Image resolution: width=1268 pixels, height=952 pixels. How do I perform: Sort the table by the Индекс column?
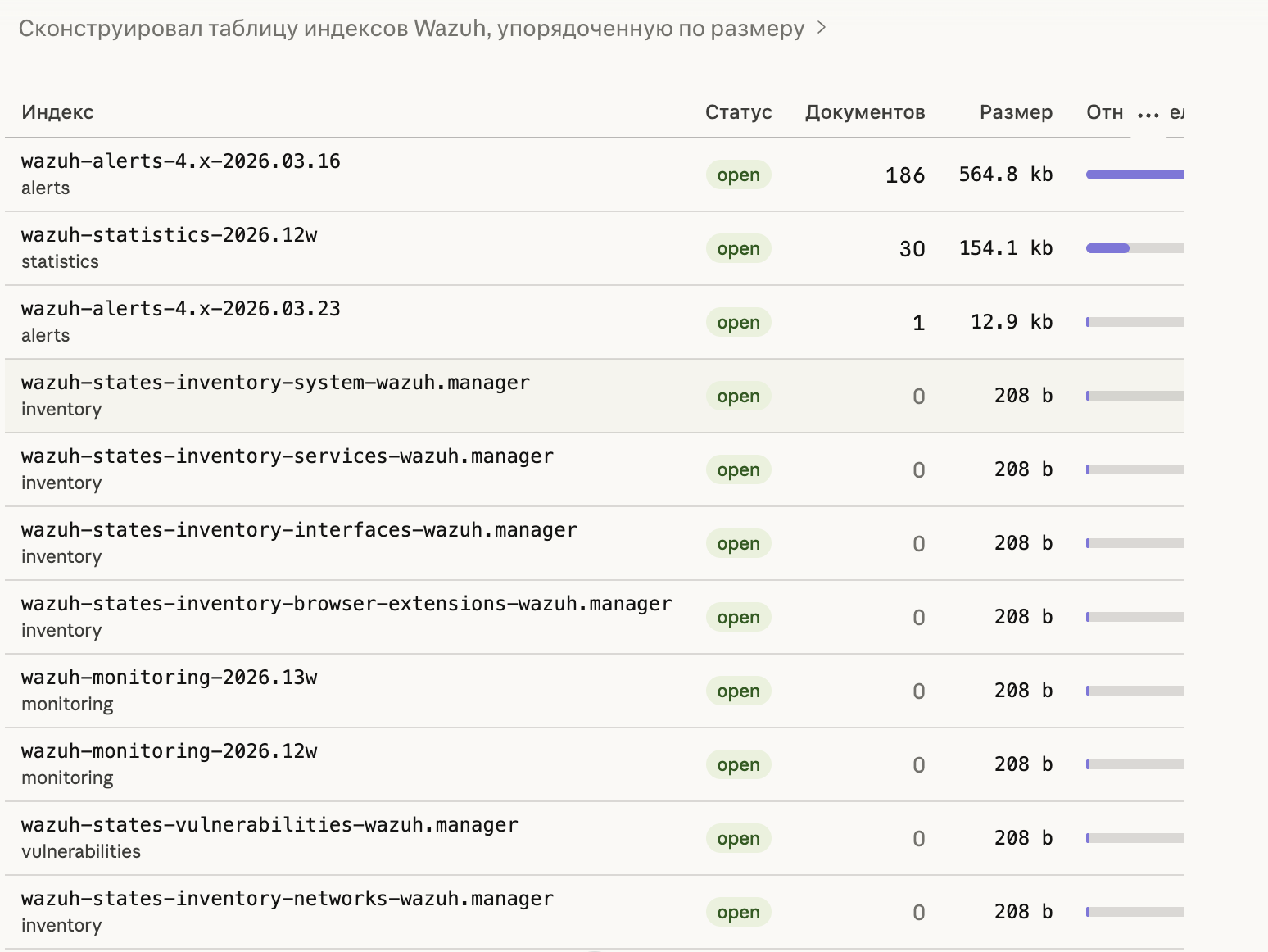58,112
